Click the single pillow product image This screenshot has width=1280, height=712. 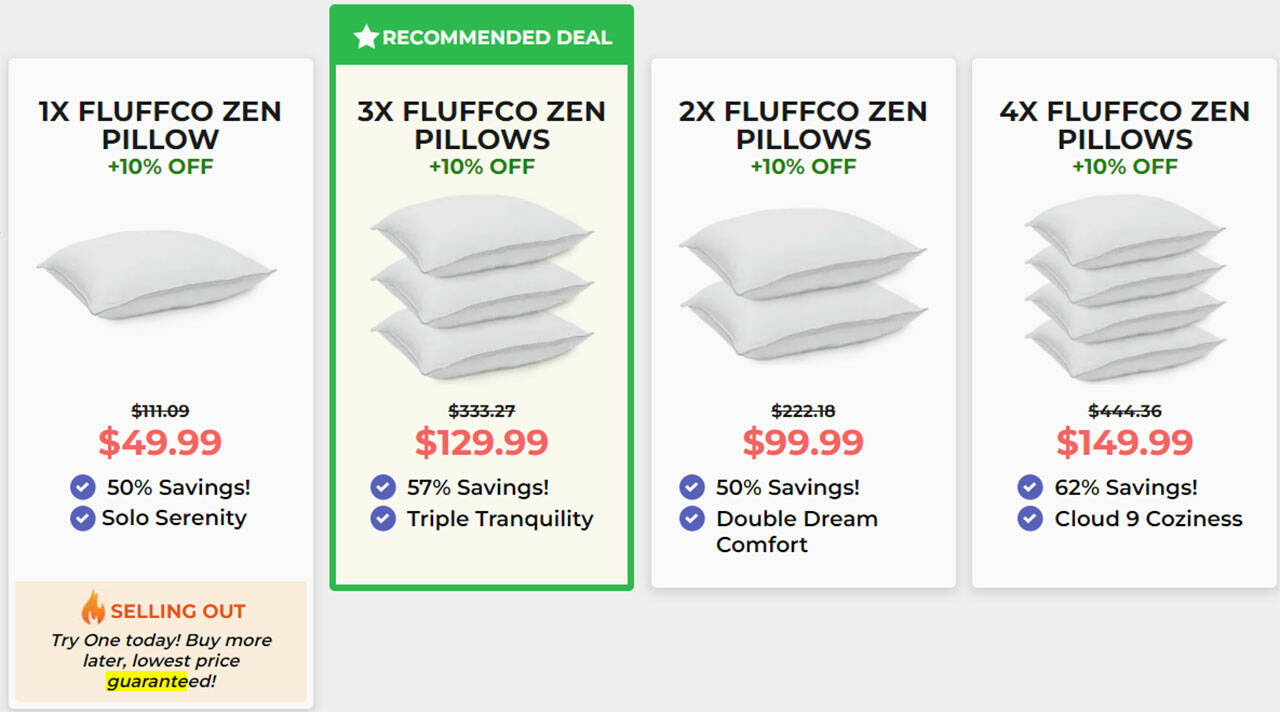click(x=157, y=274)
